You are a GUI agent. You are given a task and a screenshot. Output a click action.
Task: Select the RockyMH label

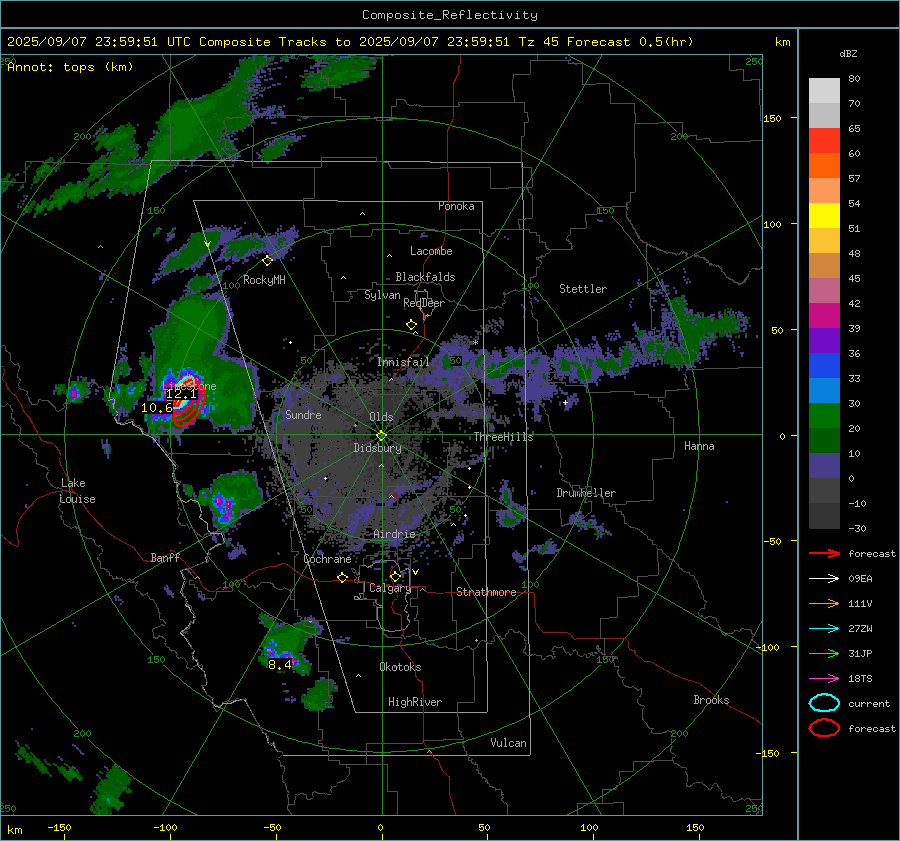click(x=264, y=280)
